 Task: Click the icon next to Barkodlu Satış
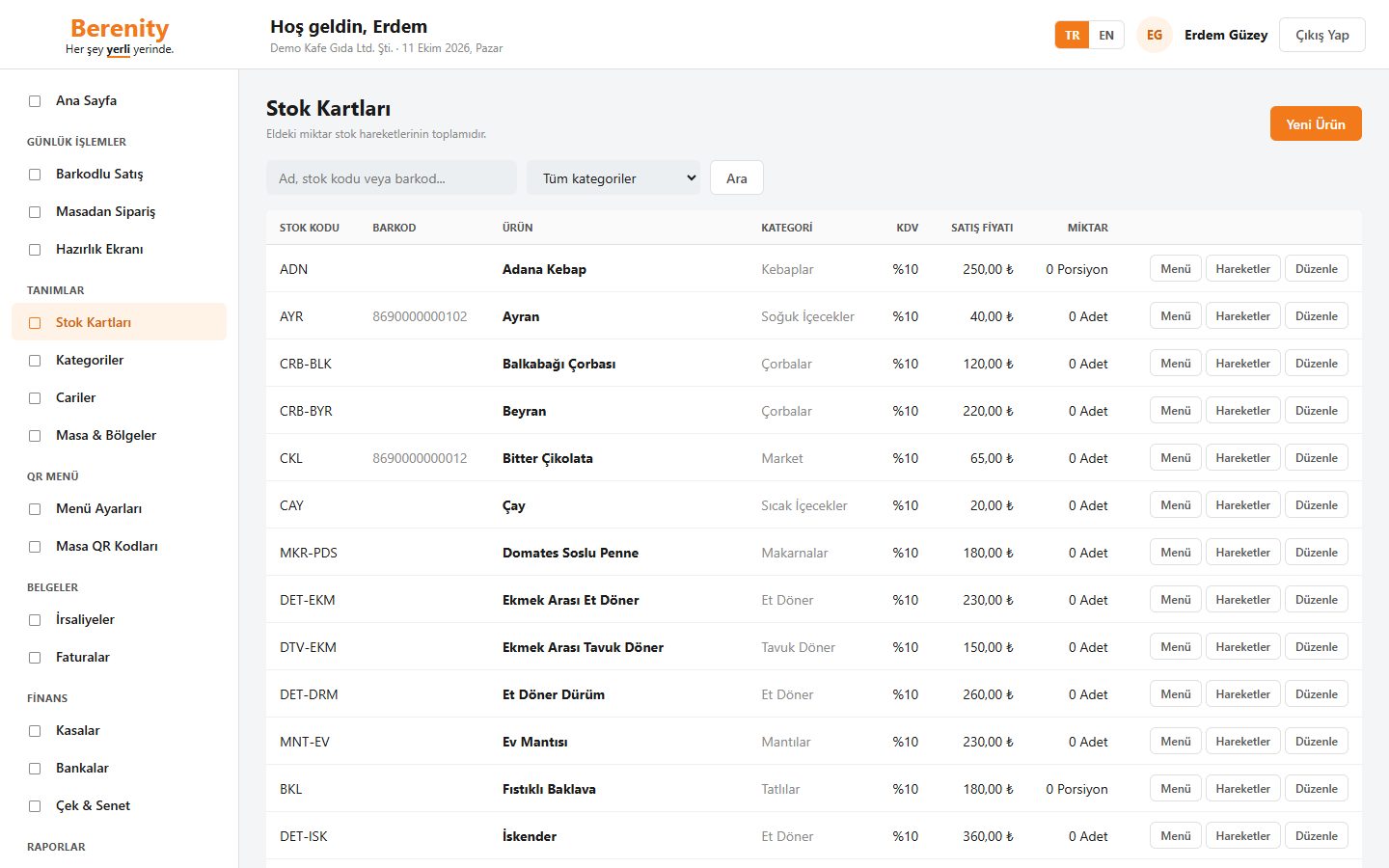click(x=35, y=175)
